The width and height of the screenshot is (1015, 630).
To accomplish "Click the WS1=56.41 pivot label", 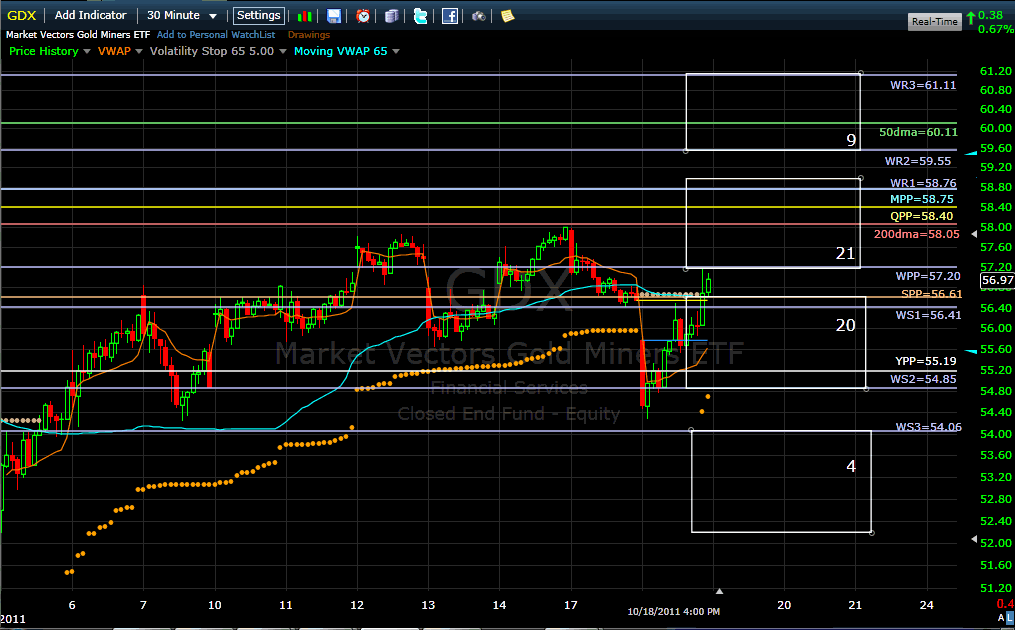I will tap(928, 315).
